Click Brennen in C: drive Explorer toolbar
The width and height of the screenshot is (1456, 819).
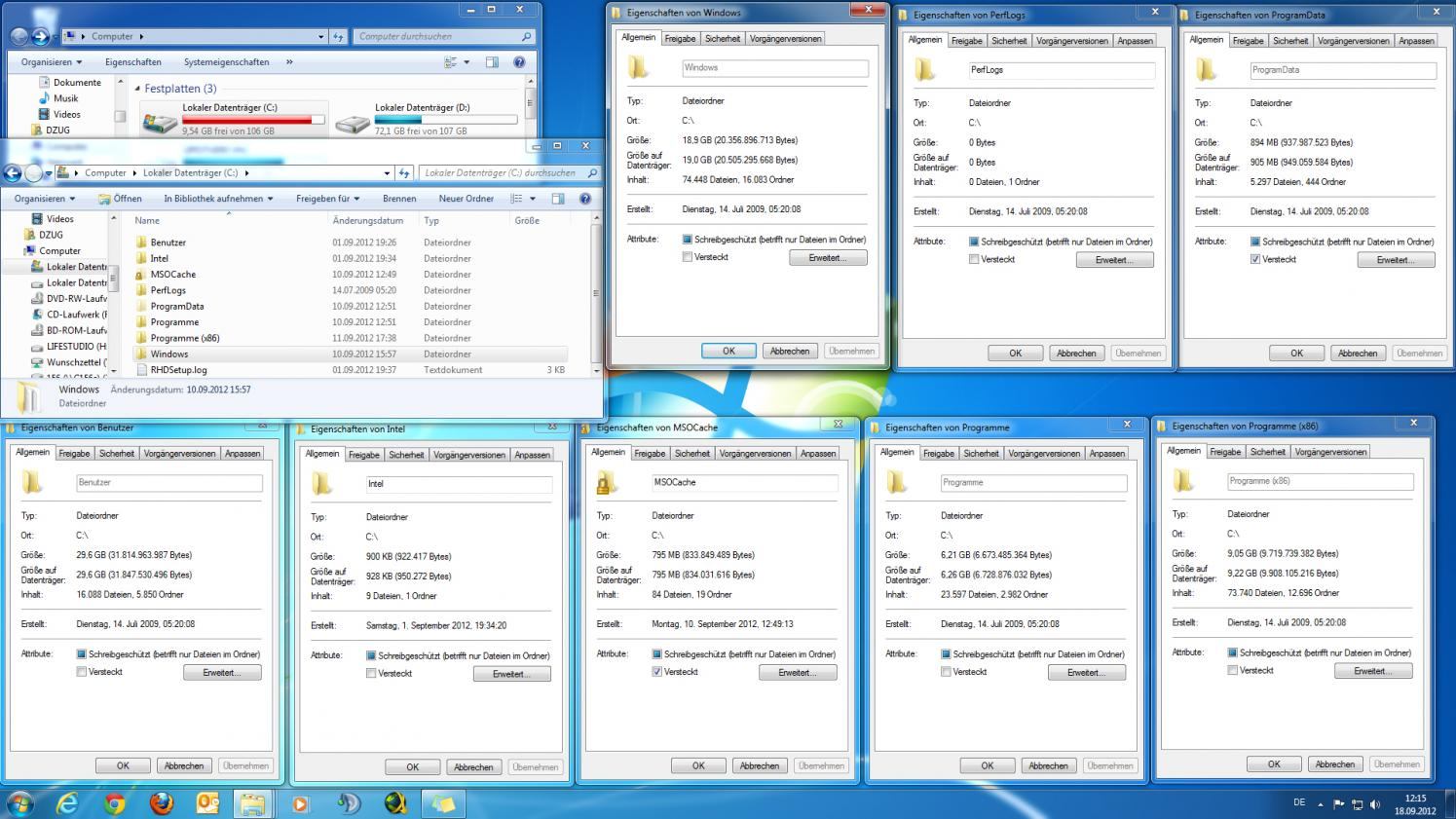(x=399, y=199)
